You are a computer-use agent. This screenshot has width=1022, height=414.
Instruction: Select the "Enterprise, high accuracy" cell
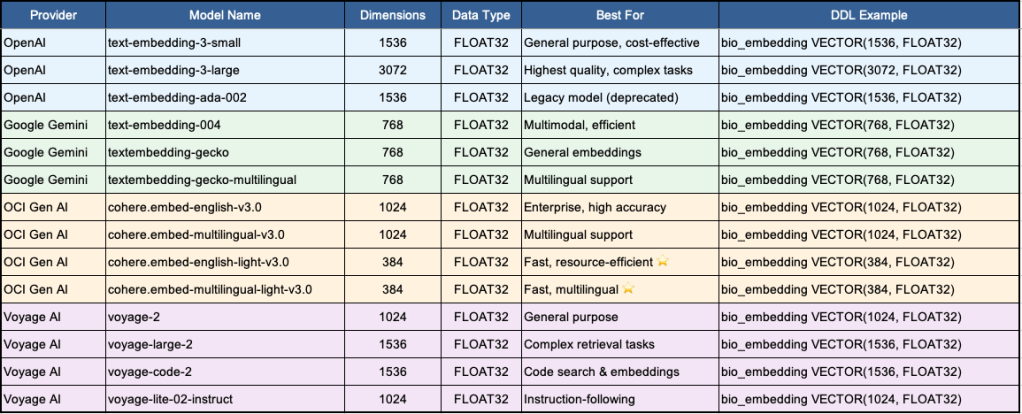[593, 207]
